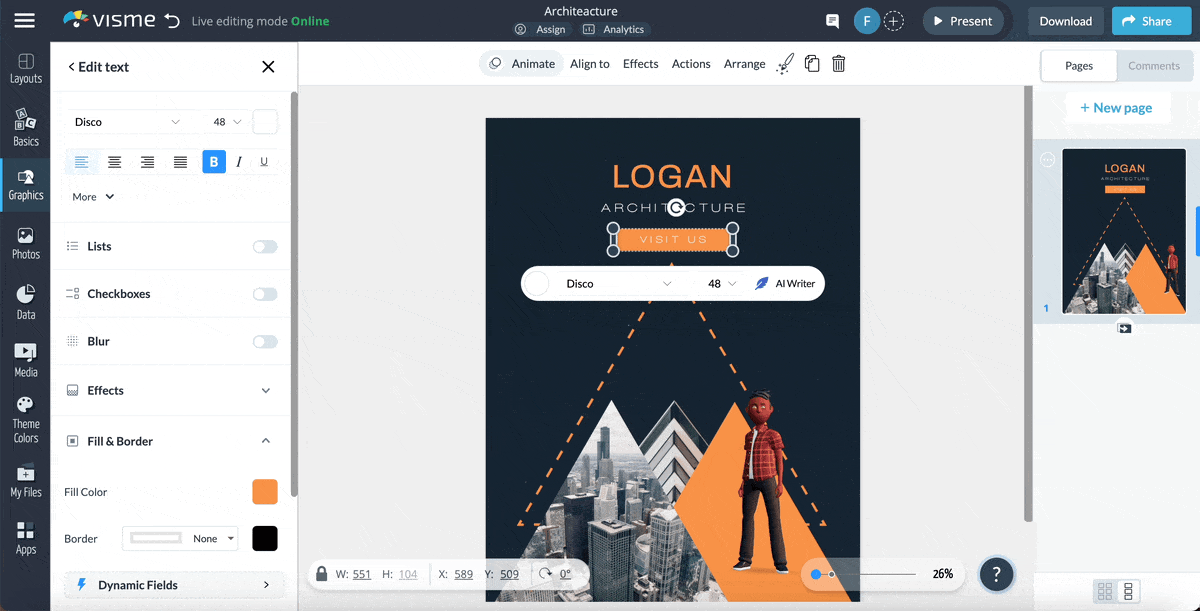Image resolution: width=1200 pixels, height=611 pixels.
Task: Open the Data panel
Action: pos(25,300)
